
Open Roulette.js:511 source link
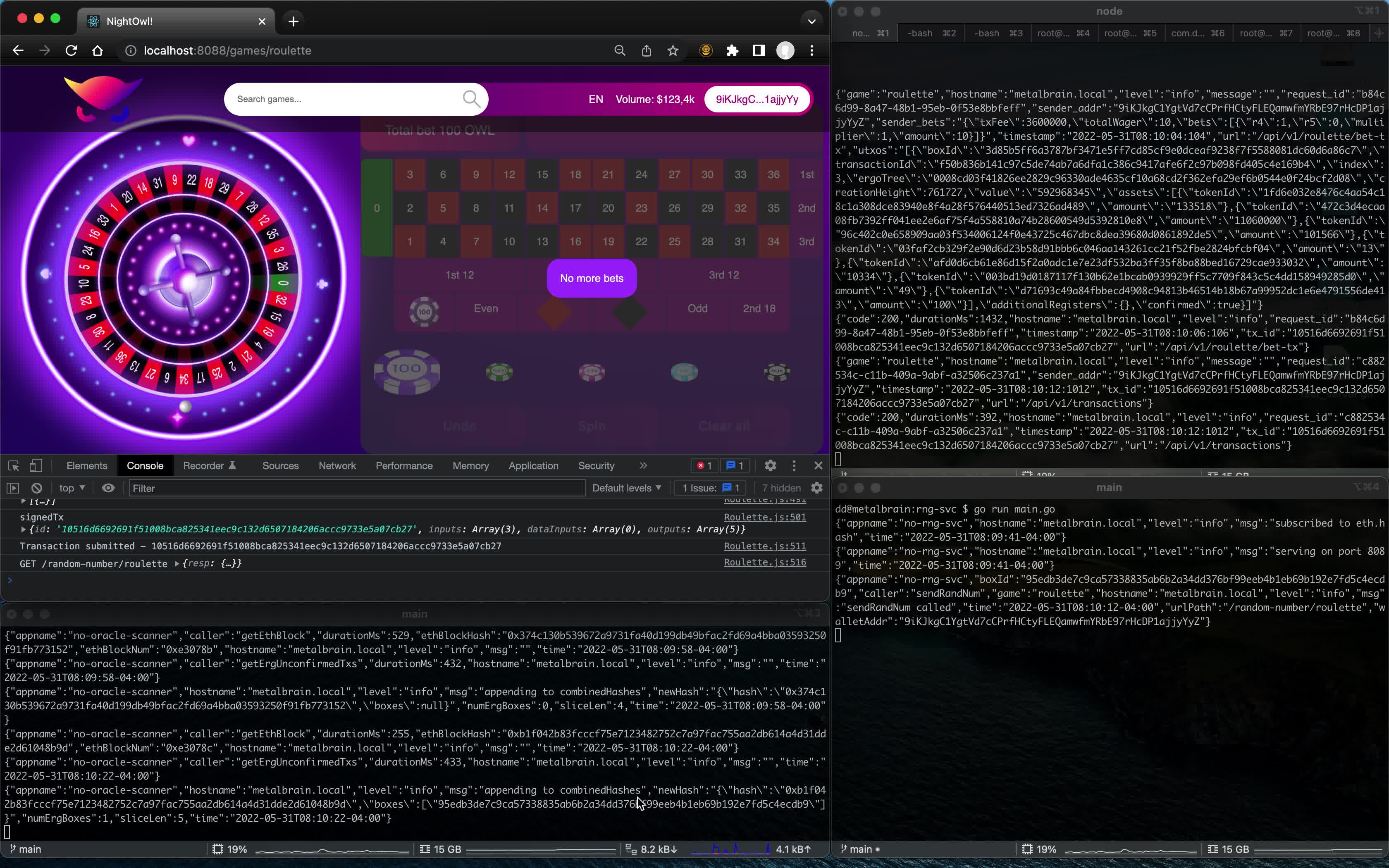764,546
